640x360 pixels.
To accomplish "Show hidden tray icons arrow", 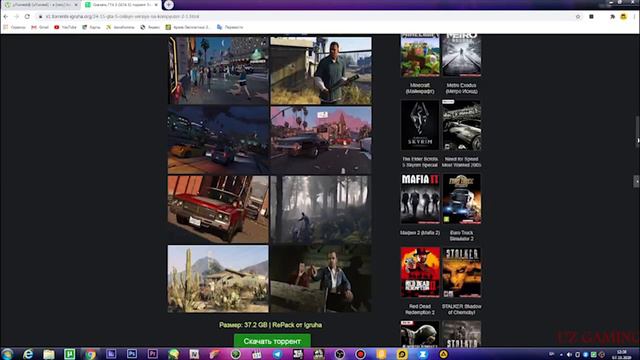I will [561, 355].
